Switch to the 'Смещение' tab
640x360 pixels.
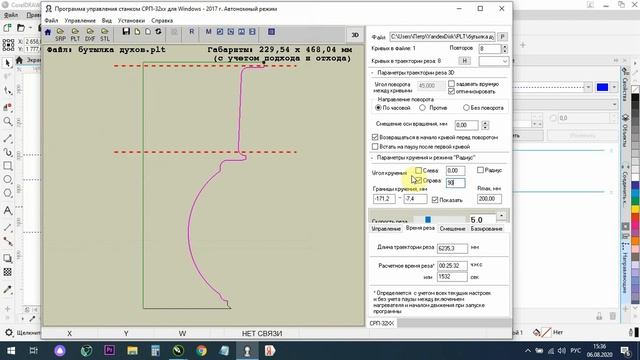click(x=452, y=229)
